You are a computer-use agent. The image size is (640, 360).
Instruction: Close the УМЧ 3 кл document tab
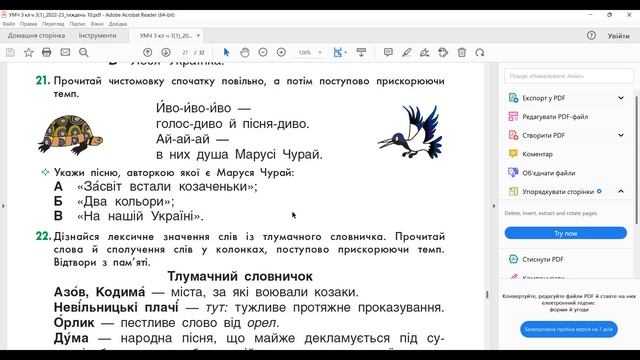(198, 36)
